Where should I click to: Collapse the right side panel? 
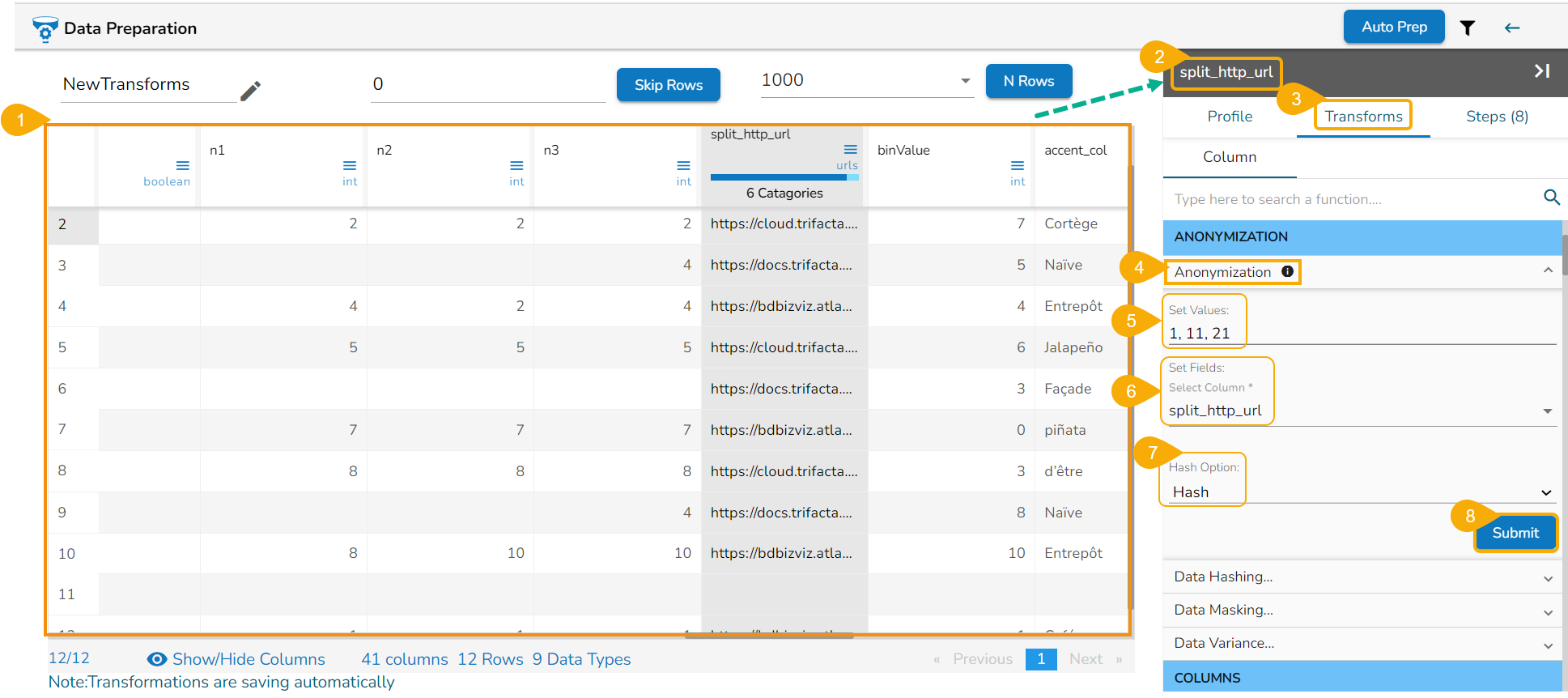[x=1541, y=71]
